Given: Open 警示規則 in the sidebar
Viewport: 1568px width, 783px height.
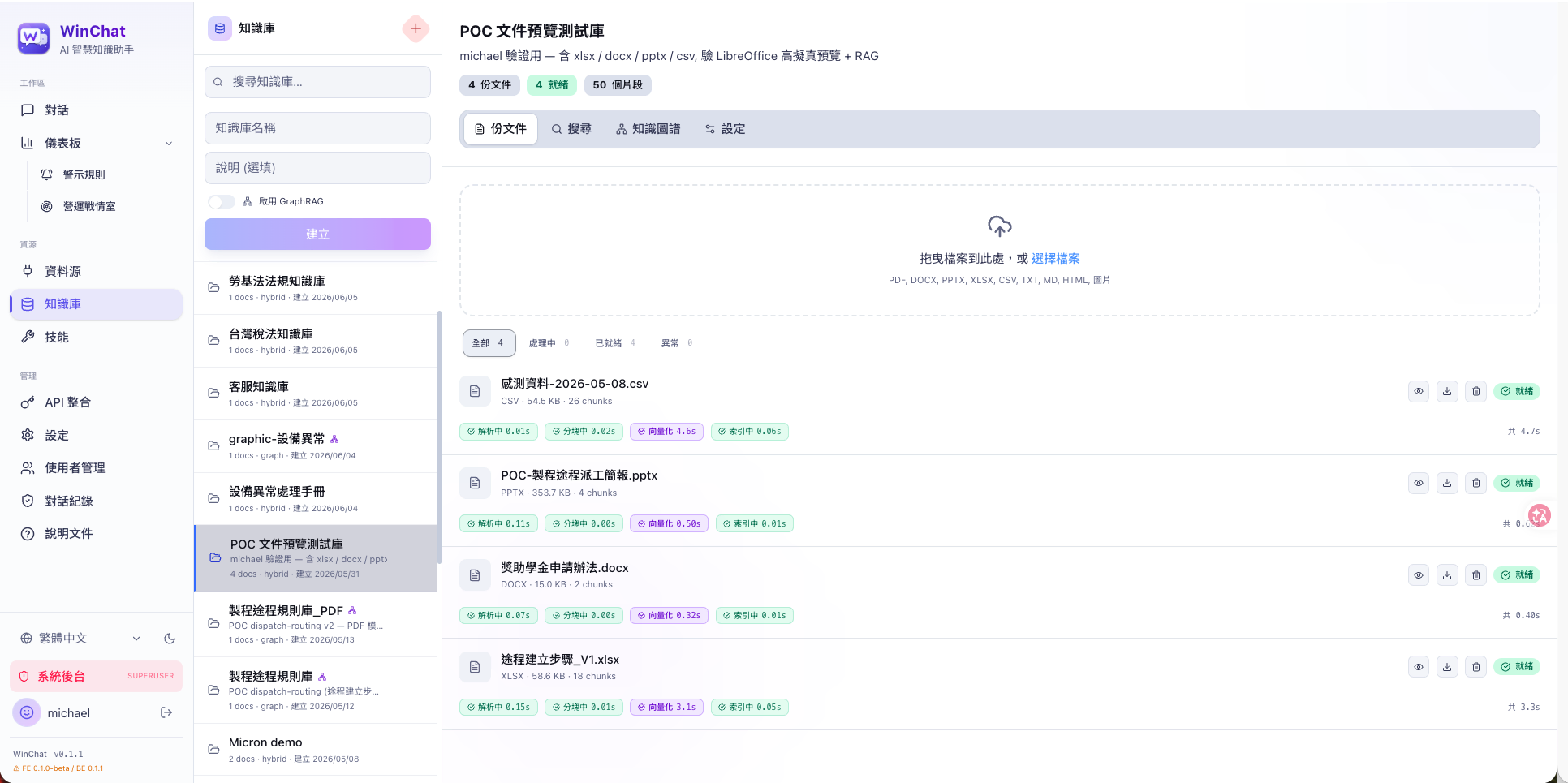Looking at the screenshot, I should click(106, 174).
